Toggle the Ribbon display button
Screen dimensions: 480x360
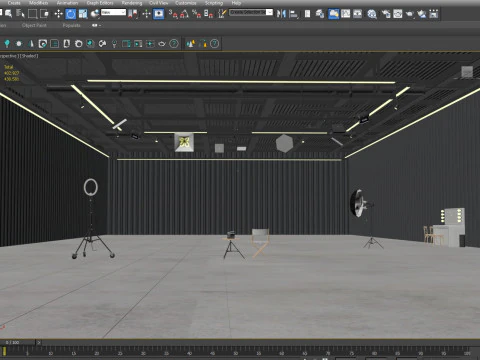(x=333, y=14)
